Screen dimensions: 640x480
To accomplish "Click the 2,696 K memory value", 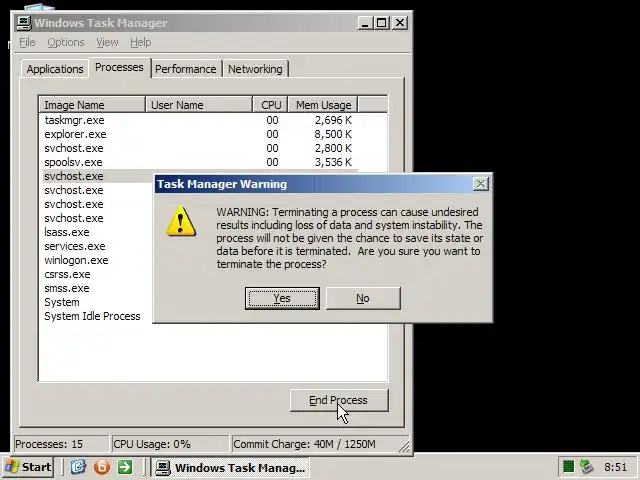I will 333,120.
